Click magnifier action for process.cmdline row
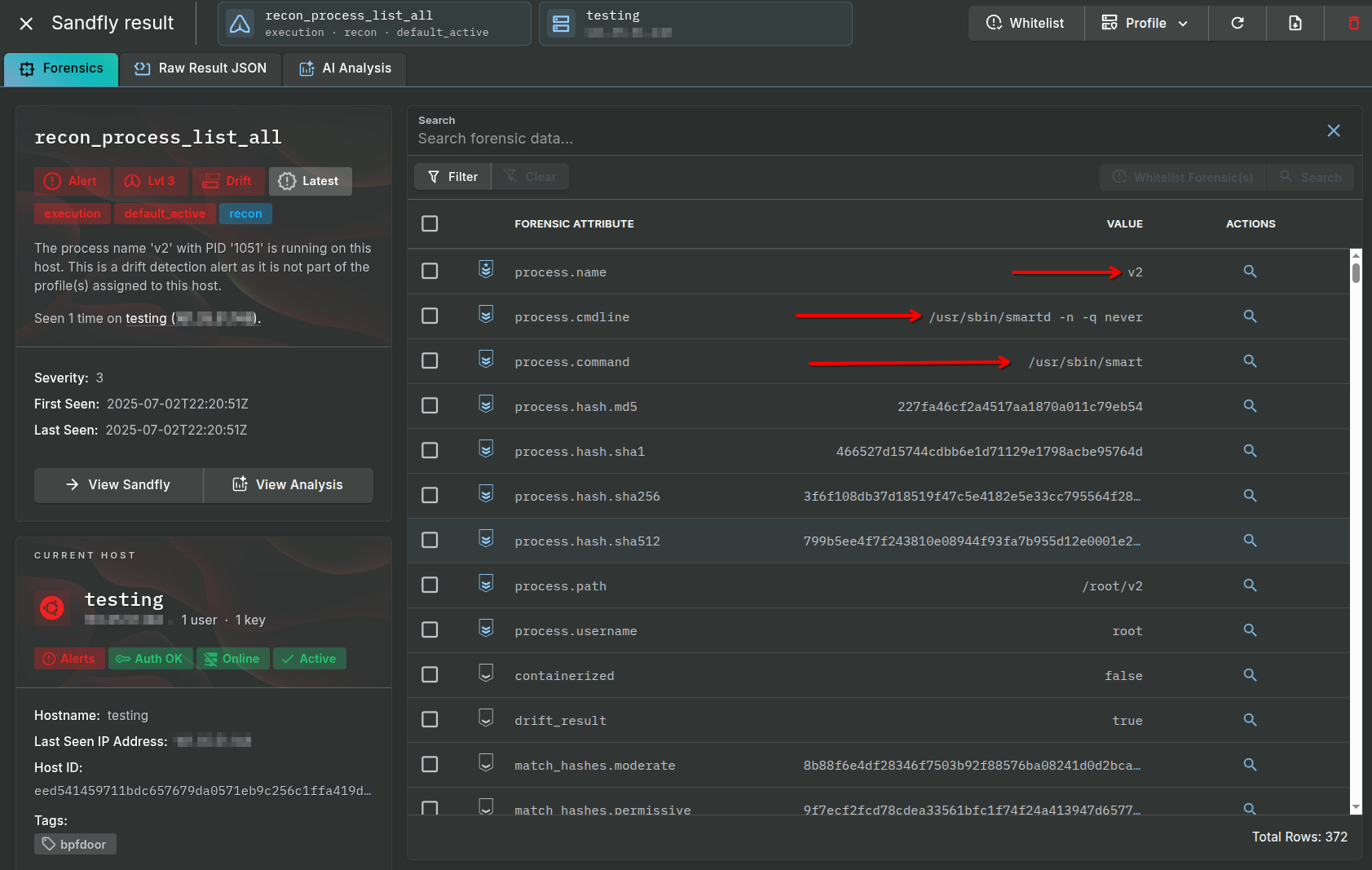This screenshot has width=1372, height=870. pyautogui.click(x=1250, y=316)
